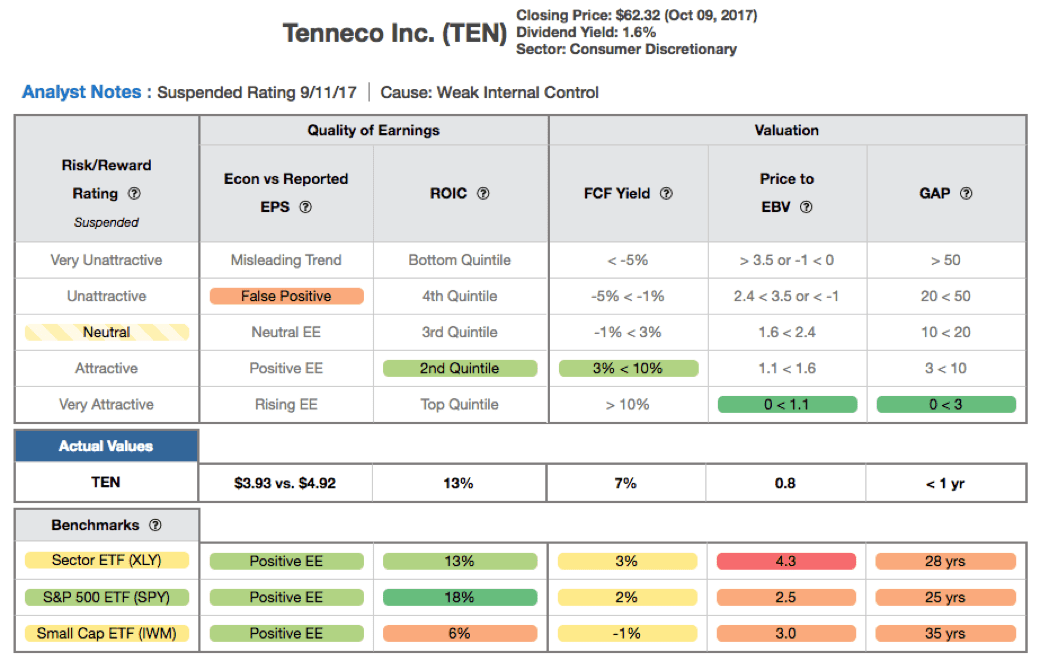Viewport: 1040px width, 661px height.
Task: Click the '1.6 < 2.4' cell
Action: 787,332
